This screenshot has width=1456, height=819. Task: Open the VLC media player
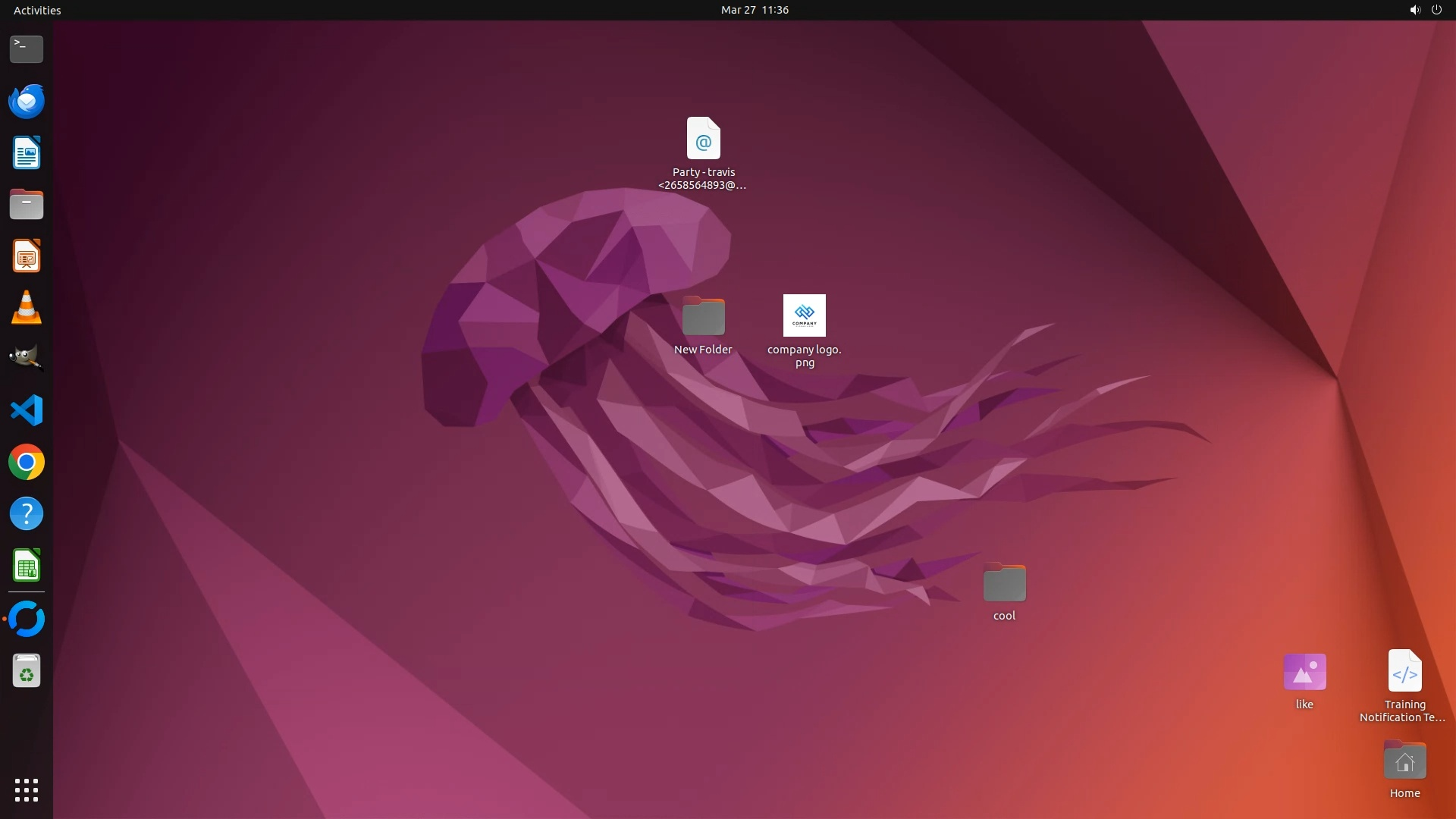[27, 308]
